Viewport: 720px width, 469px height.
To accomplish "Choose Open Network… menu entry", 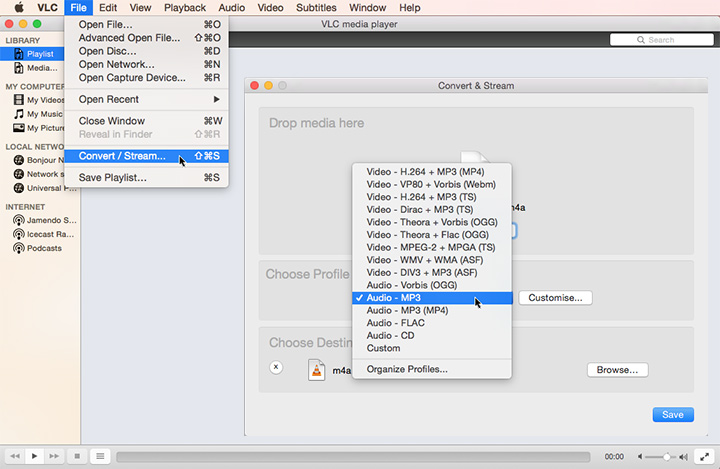I will point(146,64).
